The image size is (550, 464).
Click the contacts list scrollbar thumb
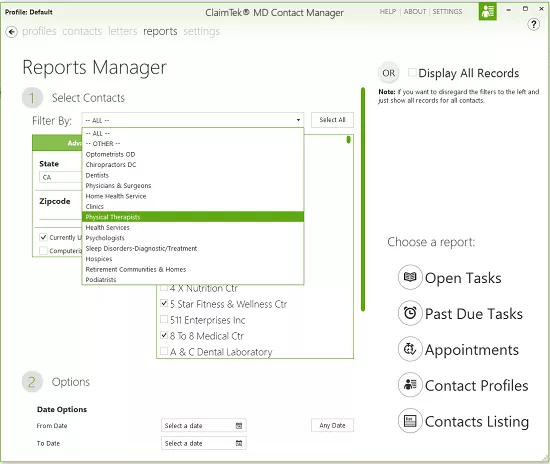coord(348,140)
